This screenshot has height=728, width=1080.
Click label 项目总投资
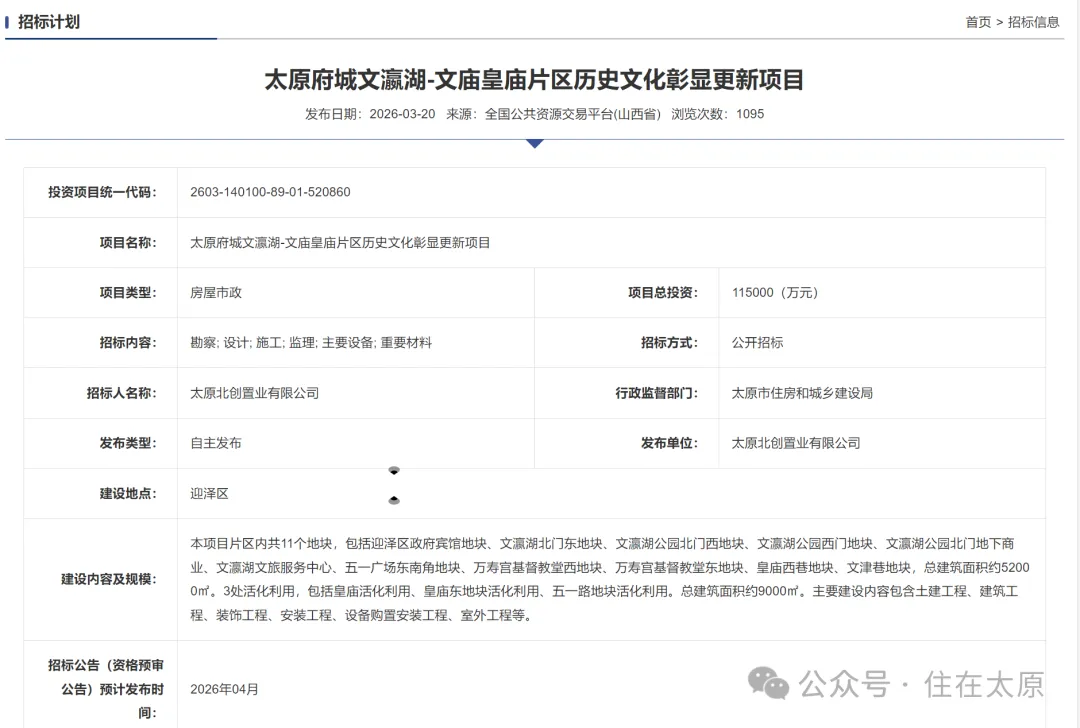pos(663,293)
